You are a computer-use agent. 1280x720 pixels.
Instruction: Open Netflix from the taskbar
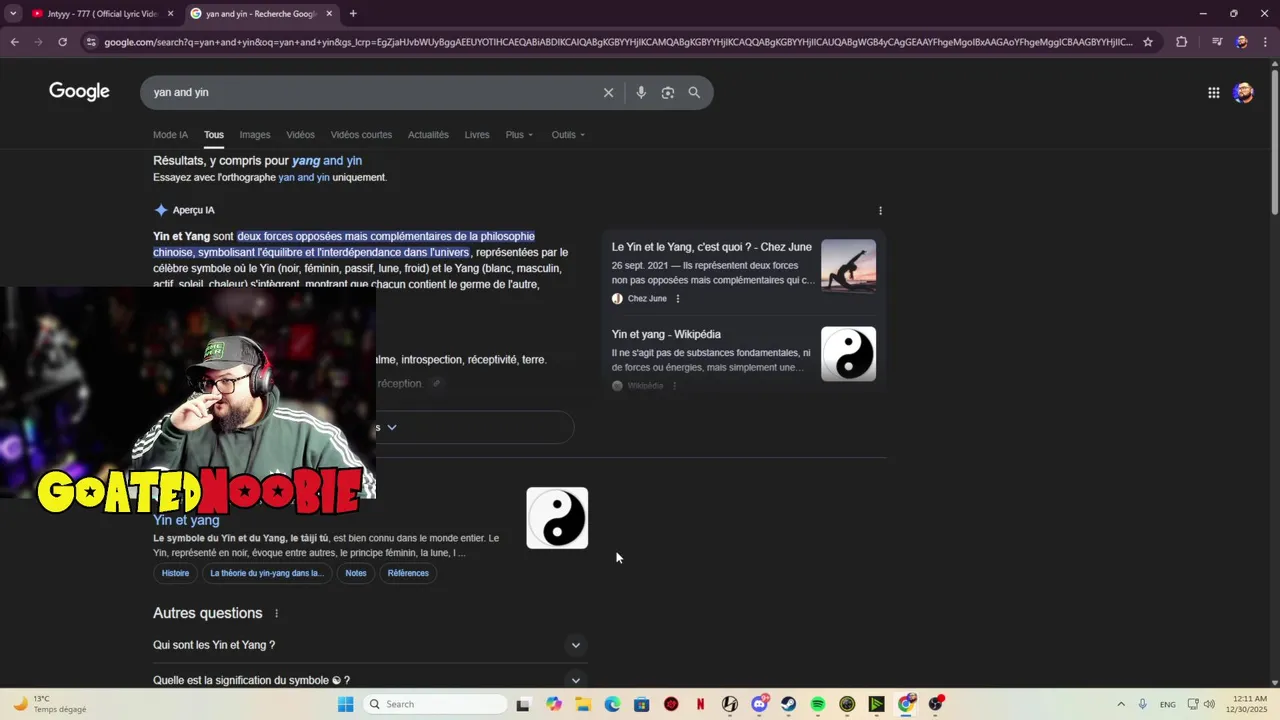click(700, 704)
